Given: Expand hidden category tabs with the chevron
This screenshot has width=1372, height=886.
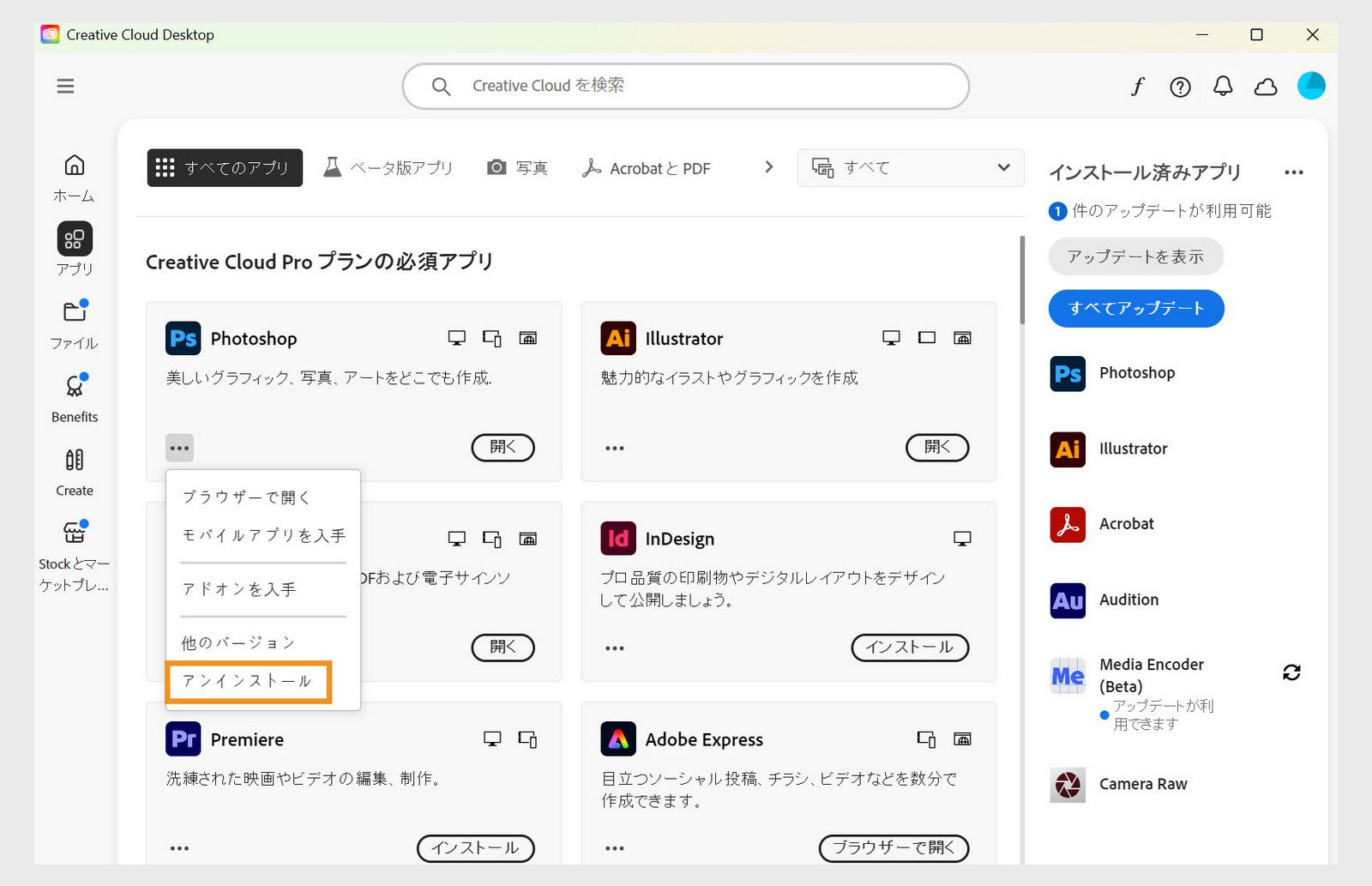Looking at the screenshot, I should pos(768,167).
